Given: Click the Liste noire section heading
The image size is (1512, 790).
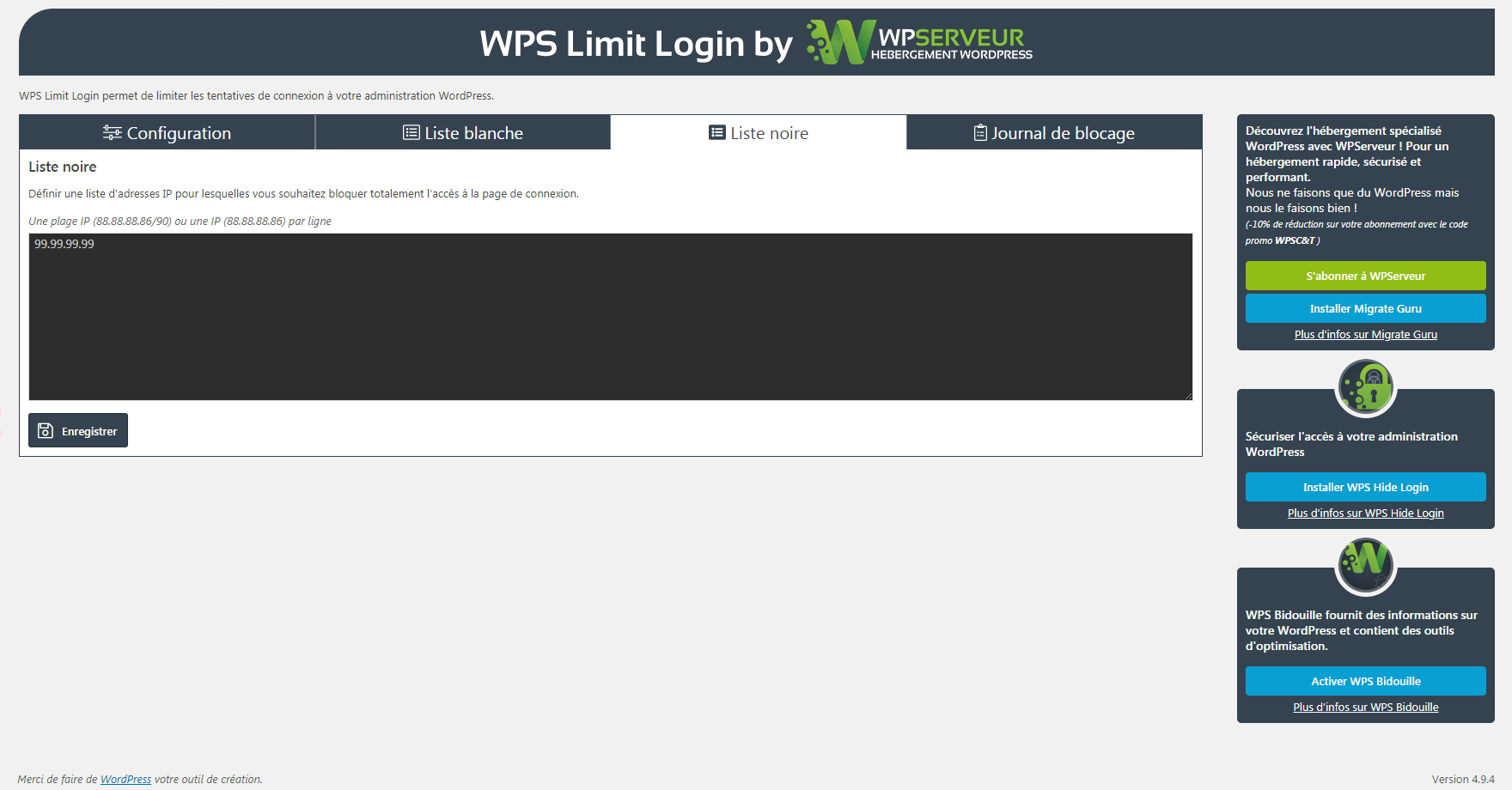Looking at the screenshot, I should [63, 167].
